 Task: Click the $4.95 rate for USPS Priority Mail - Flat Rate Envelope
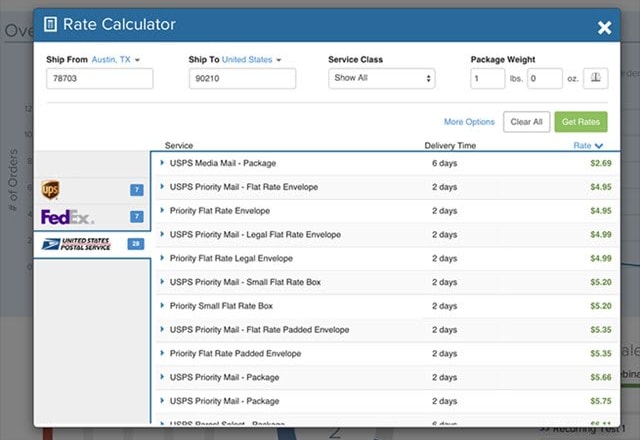[x=601, y=187]
